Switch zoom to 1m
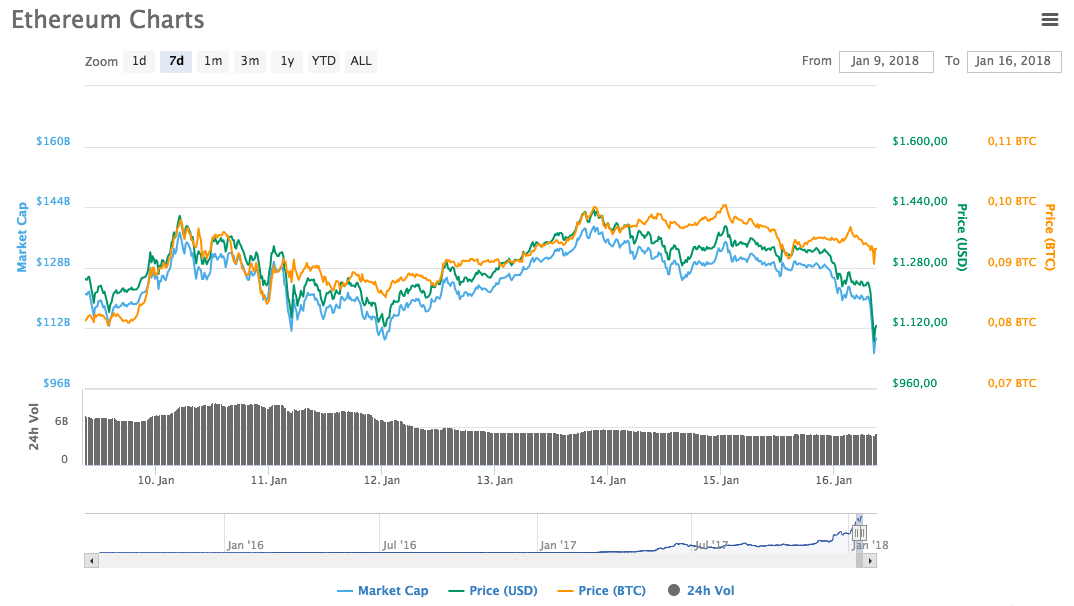Viewport: 1074px width, 606px height. pyautogui.click(x=213, y=61)
